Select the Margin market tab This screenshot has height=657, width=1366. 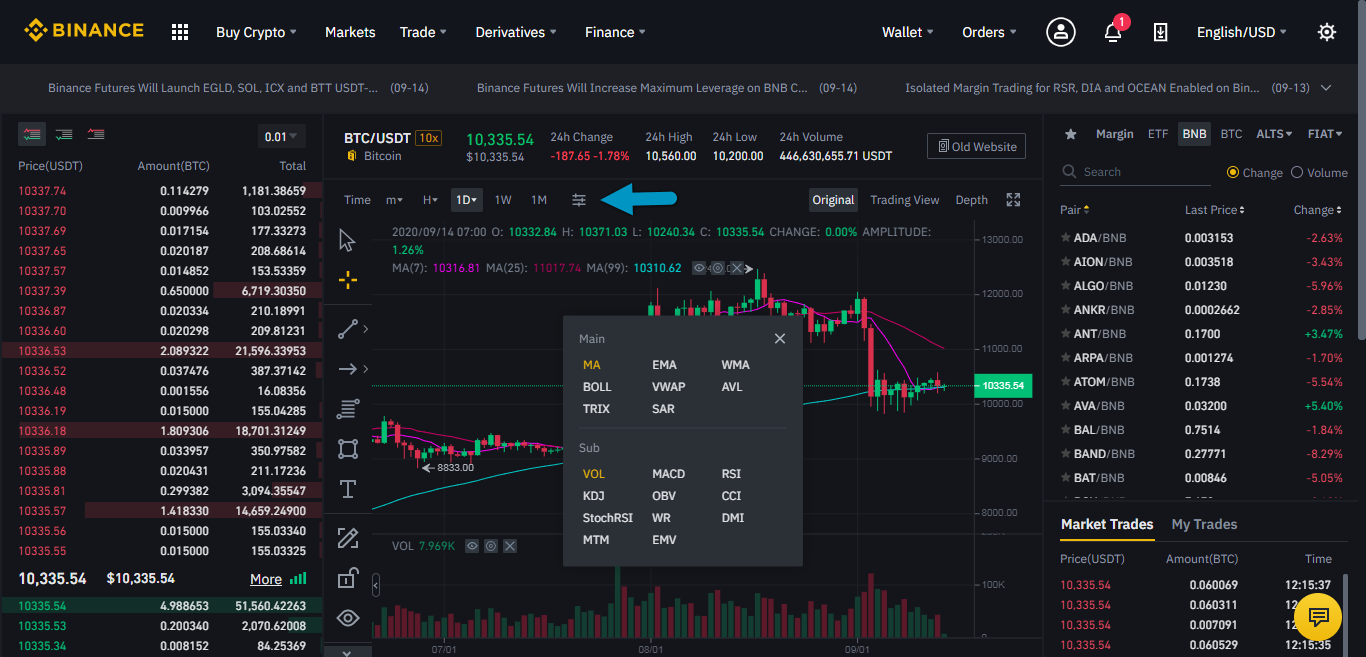pyautogui.click(x=1115, y=134)
